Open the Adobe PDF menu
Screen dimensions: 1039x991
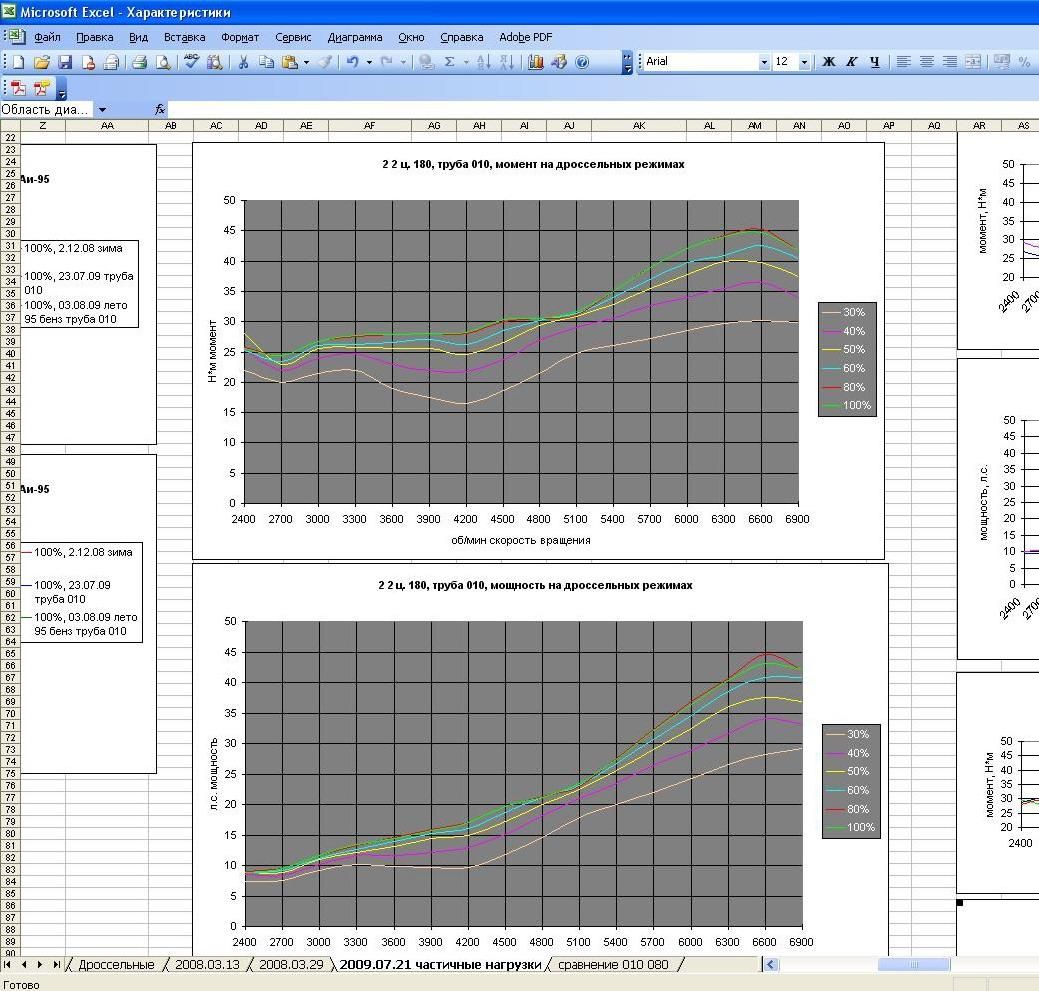pyautogui.click(x=525, y=37)
